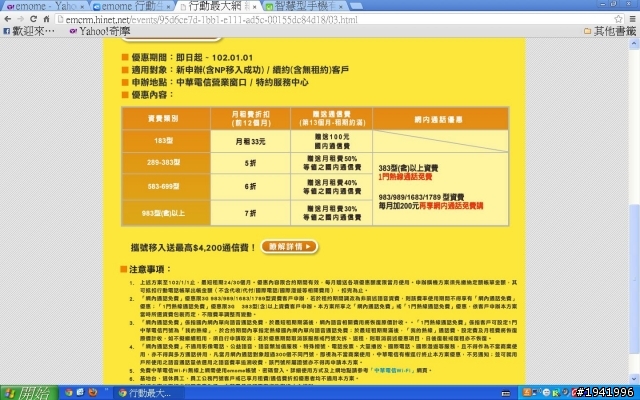This screenshot has width=640, height=400.
Task: Click the 瞭解詳情 button
Action: pyautogui.click(x=289, y=247)
